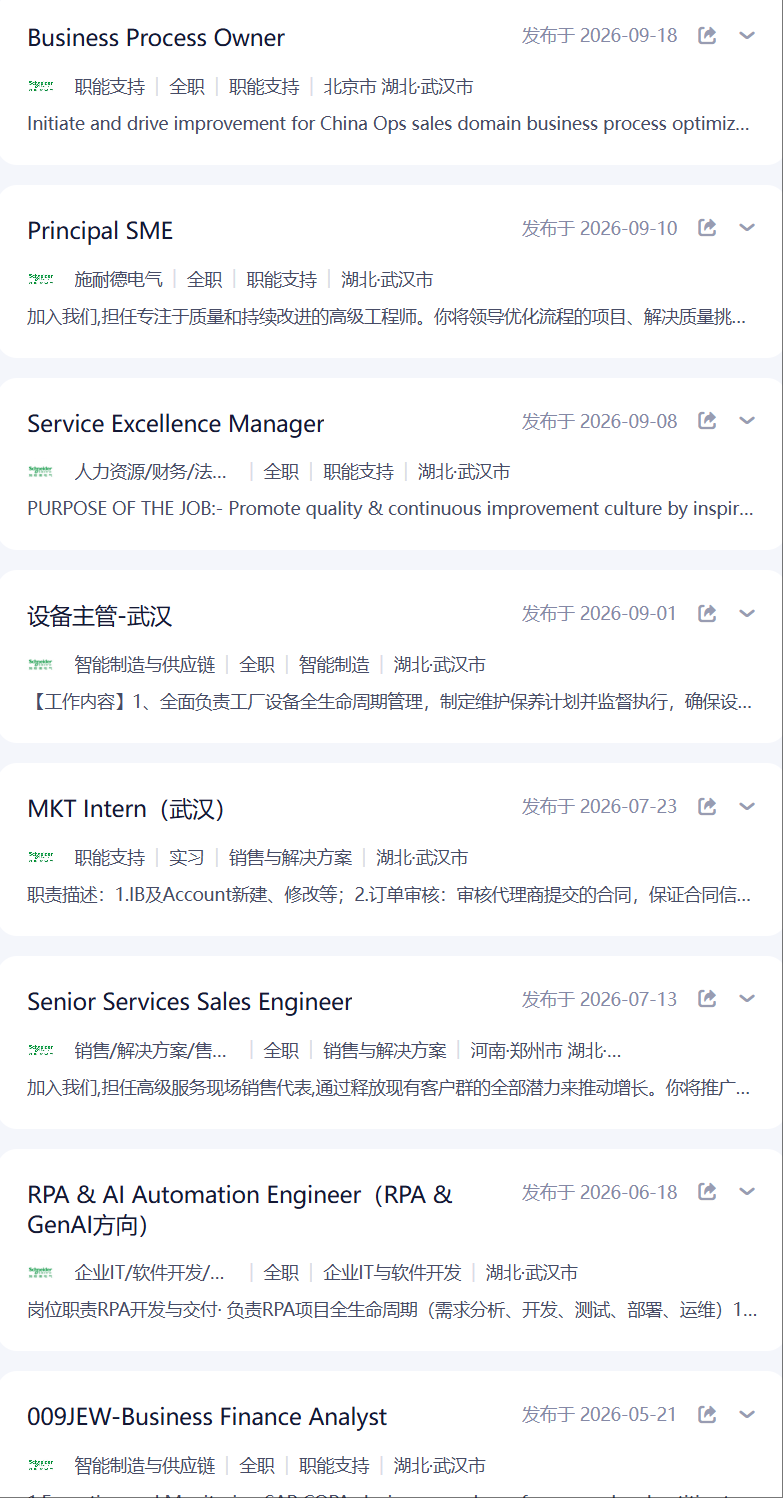The image size is (783, 1498).
Task: Expand the MKT Intern（武汉）details
Action: pos(747,806)
